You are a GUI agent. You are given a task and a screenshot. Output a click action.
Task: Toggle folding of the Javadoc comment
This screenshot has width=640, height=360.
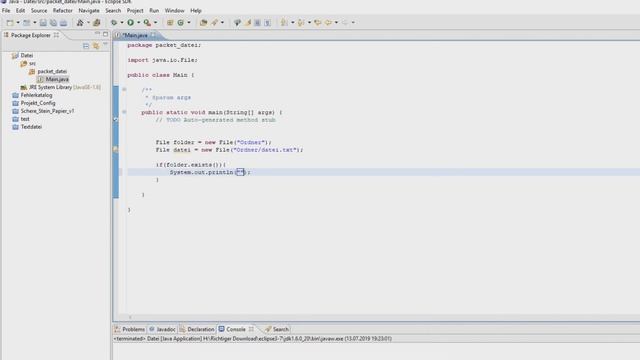click(x=124, y=89)
